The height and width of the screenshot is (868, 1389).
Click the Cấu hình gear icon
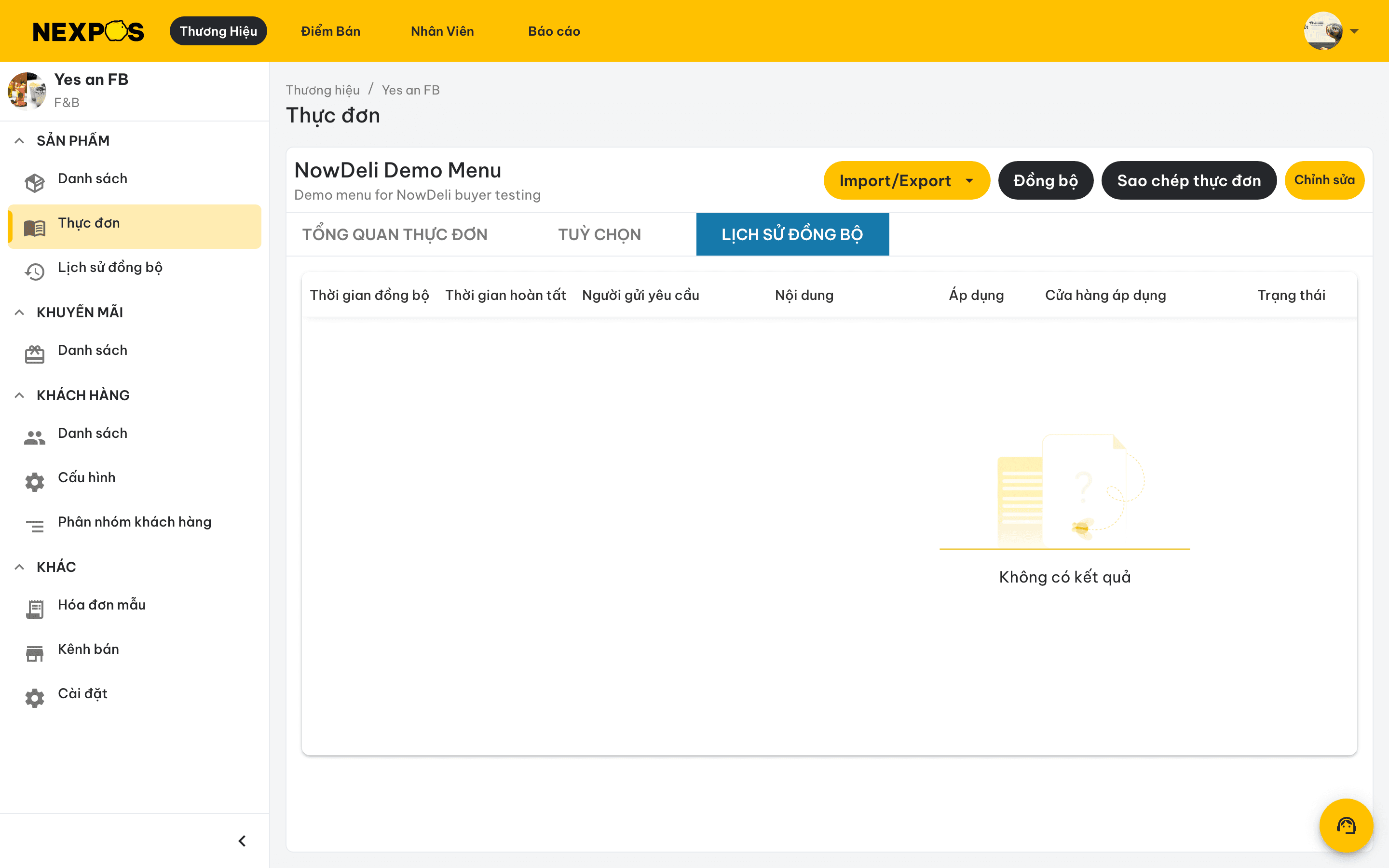[34, 482]
